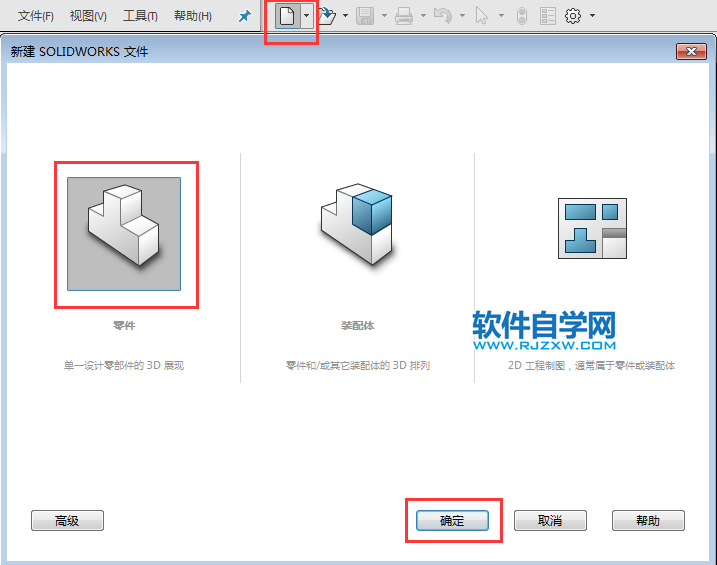Expand the Undo dropdown arrow
The image size is (717, 565).
click(x=462, y=16)
